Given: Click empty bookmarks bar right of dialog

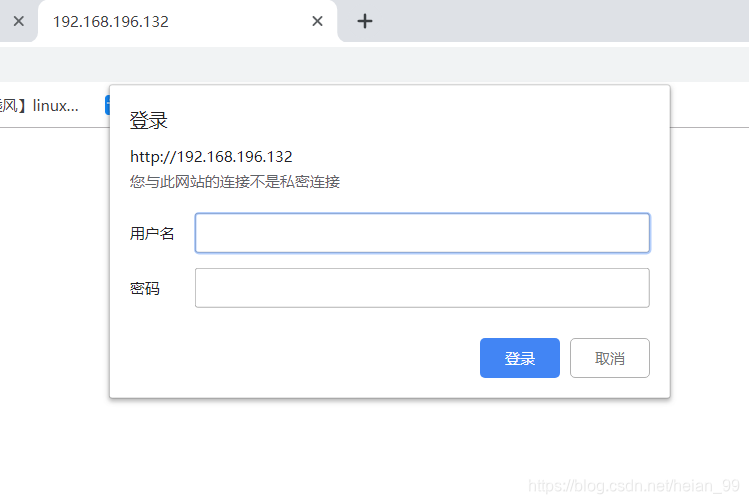Looking at the screenshot, I should [x=708, y=106].
